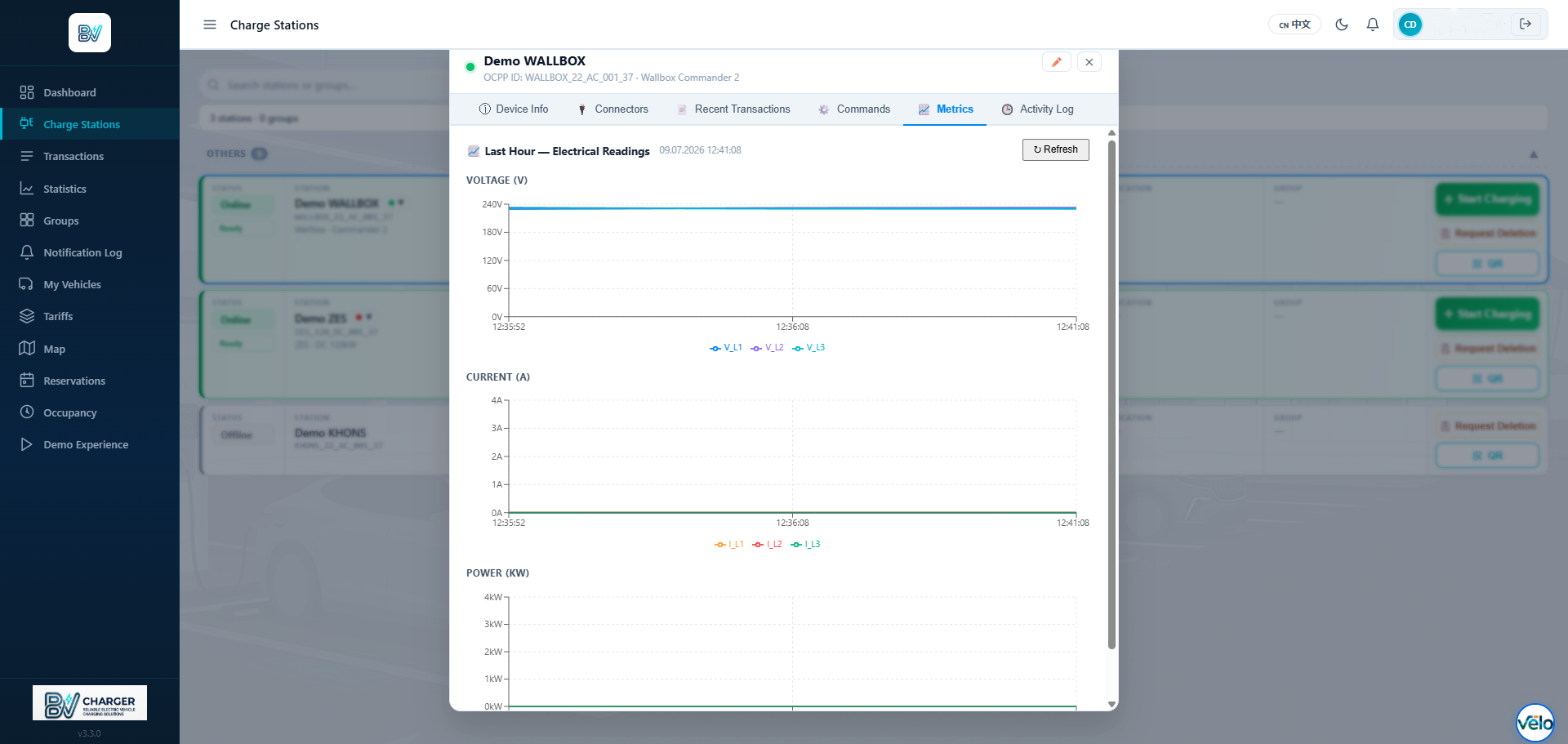Switch language with the 中文 button
Screen dimensions: 1568x744
[1294, 25]
